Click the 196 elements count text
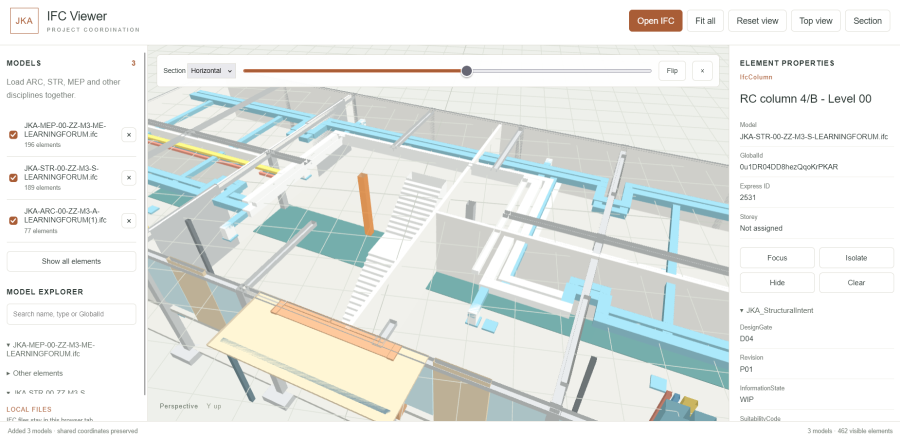Viewport: 900px width, 439px height. pyautogui.click(x=42, y=145)
